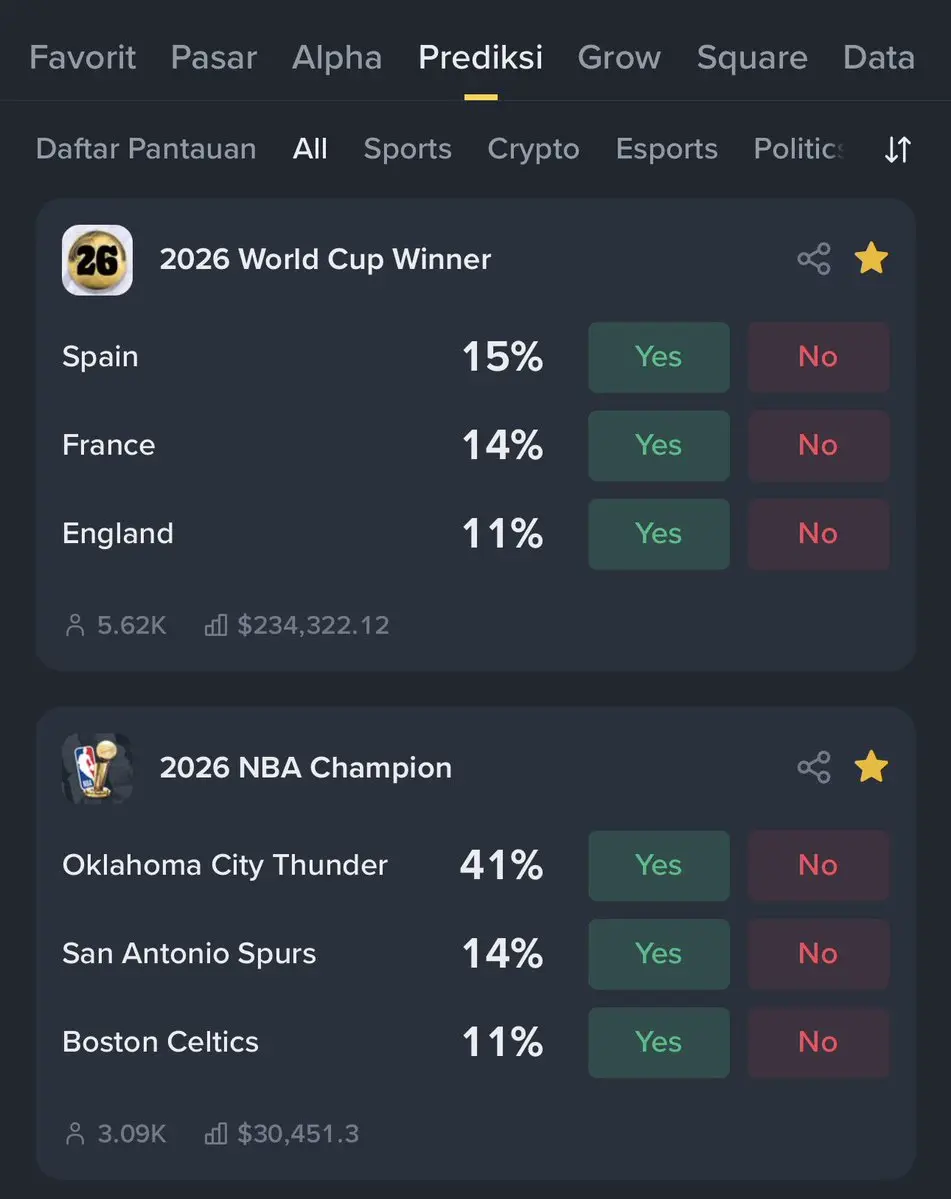This screenshot has width=951, height=1199.
Task: Choose No for France
Action: pos(818,445)
